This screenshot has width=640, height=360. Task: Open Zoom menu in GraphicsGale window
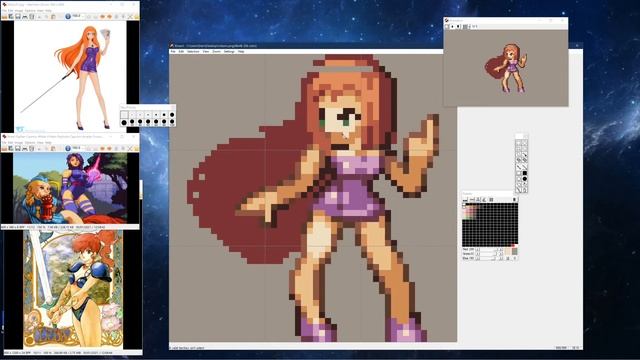pyautogui.click(x=216, y=52)
